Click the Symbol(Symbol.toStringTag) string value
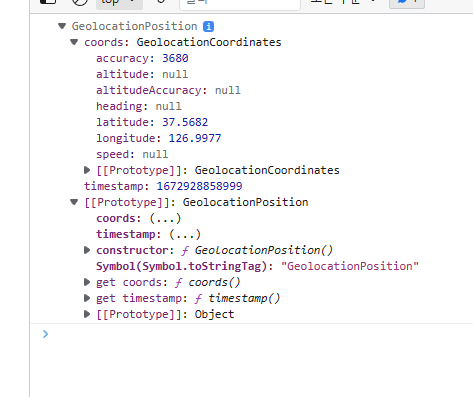473x397 pixels. coord(350,266)
